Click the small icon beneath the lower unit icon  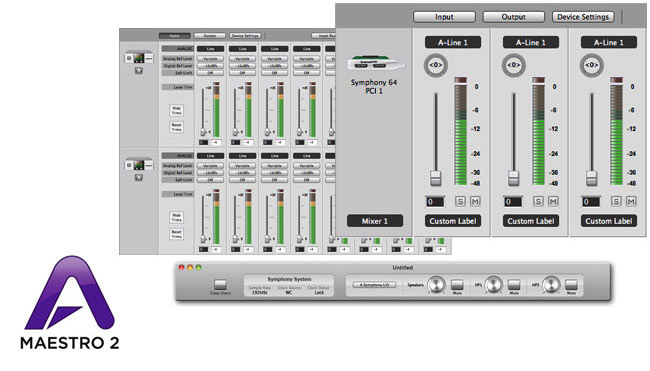coord(139,178)
